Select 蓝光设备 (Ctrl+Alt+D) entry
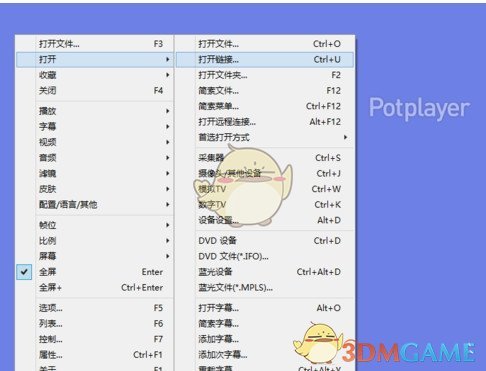Viewport: 486px width, 371px height. tap(265, 272)
